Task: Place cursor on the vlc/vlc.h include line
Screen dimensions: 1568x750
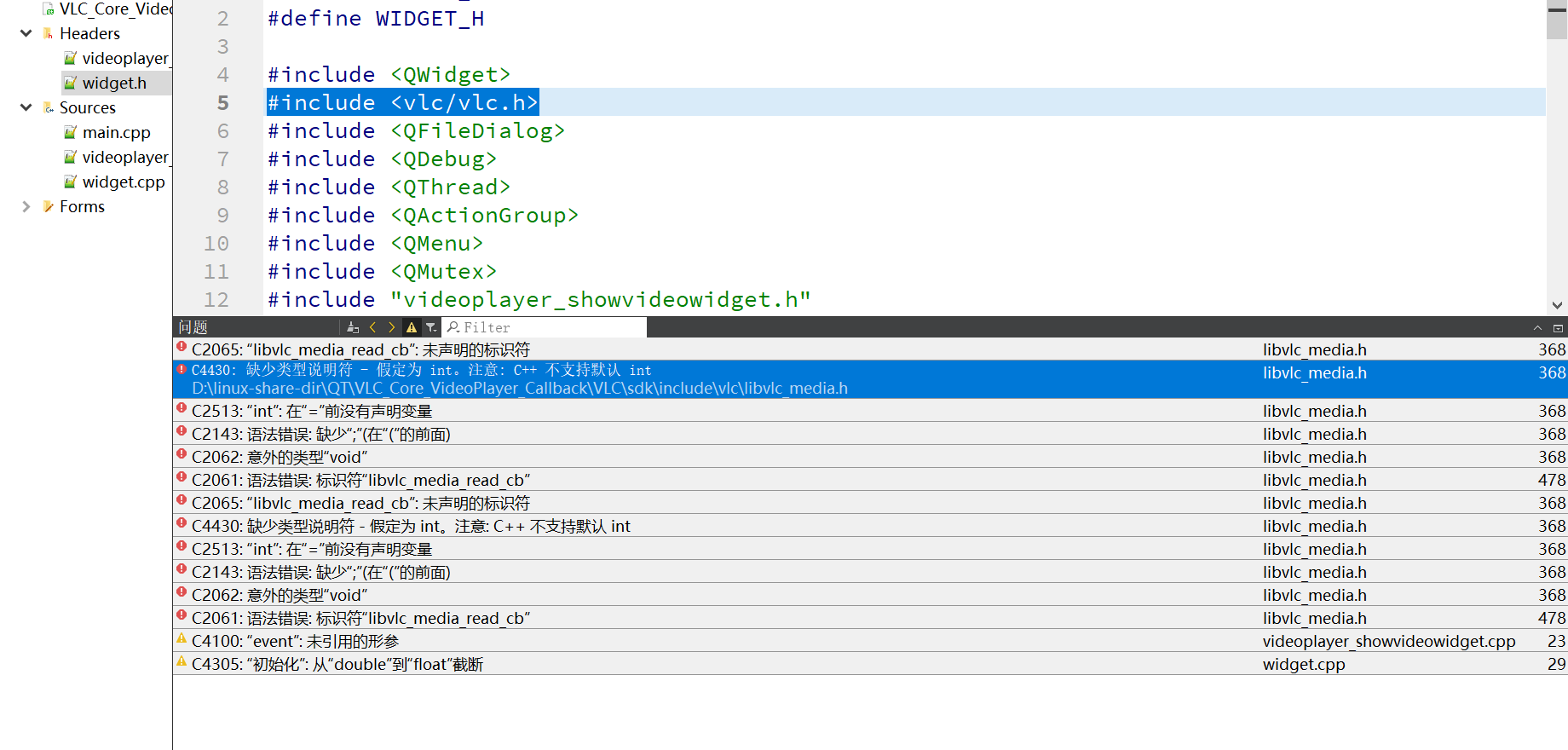Action: point(403,102)
